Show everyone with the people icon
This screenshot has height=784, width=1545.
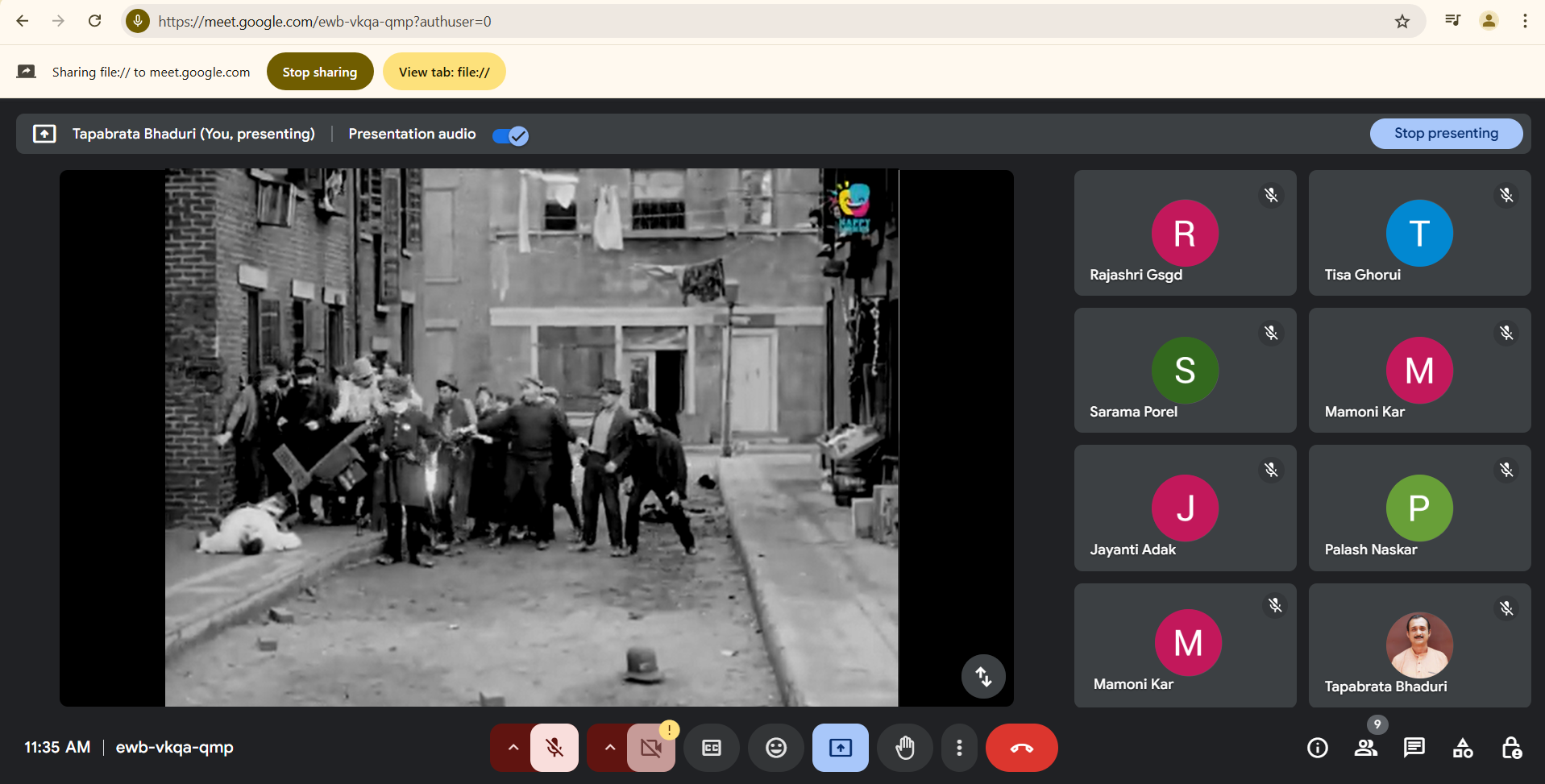click(x=1366, y=748)
